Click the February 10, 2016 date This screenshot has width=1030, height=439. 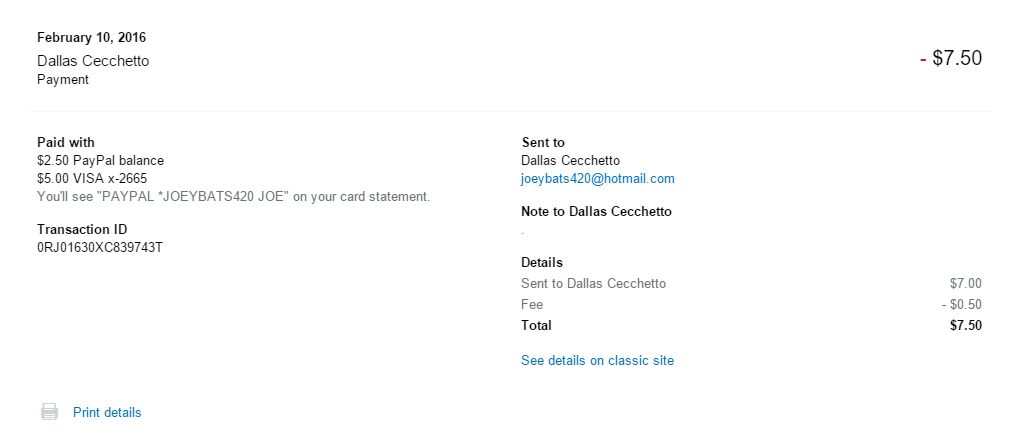[x=92, y=38]
